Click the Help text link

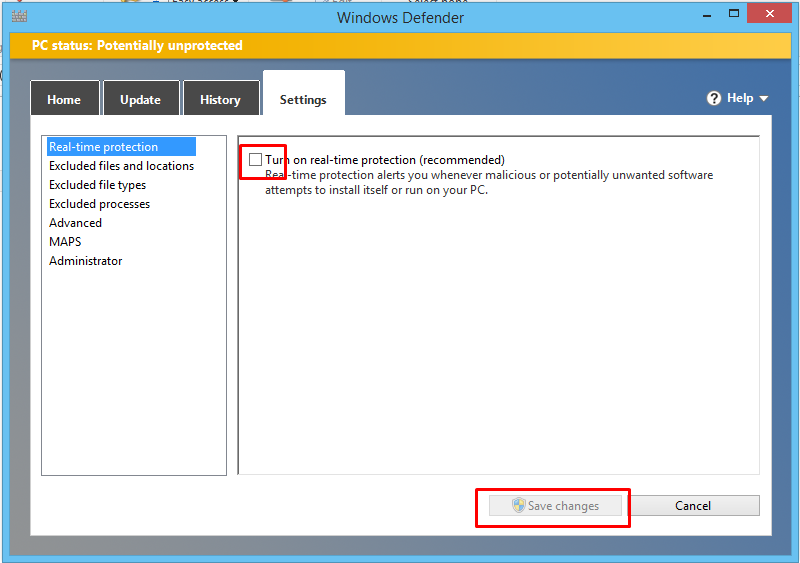[740, 98]
